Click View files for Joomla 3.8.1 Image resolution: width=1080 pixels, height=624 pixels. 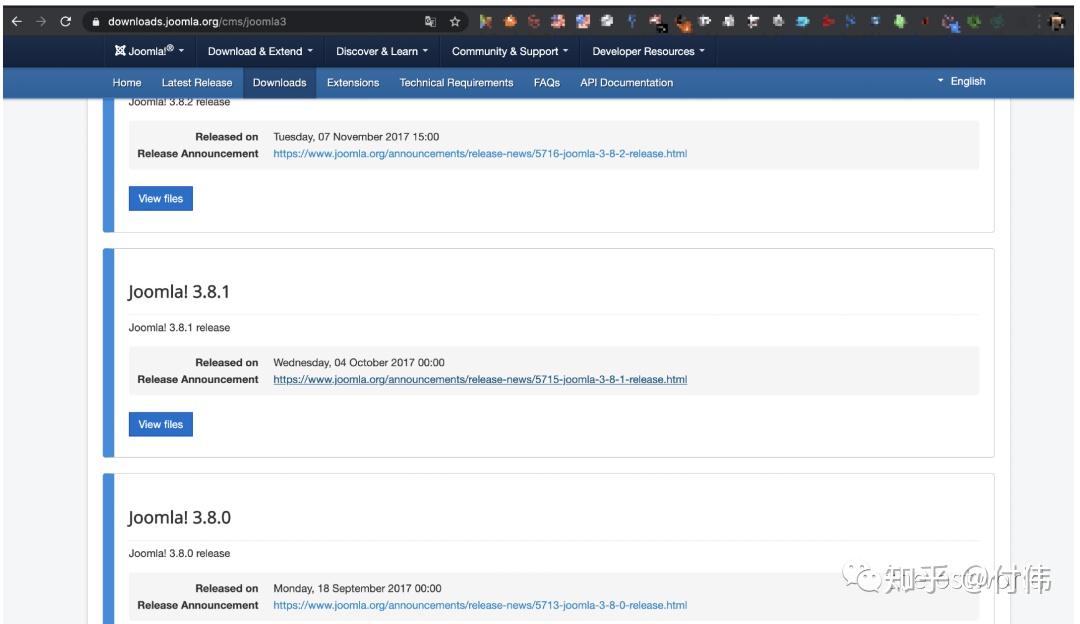[160, 424]
